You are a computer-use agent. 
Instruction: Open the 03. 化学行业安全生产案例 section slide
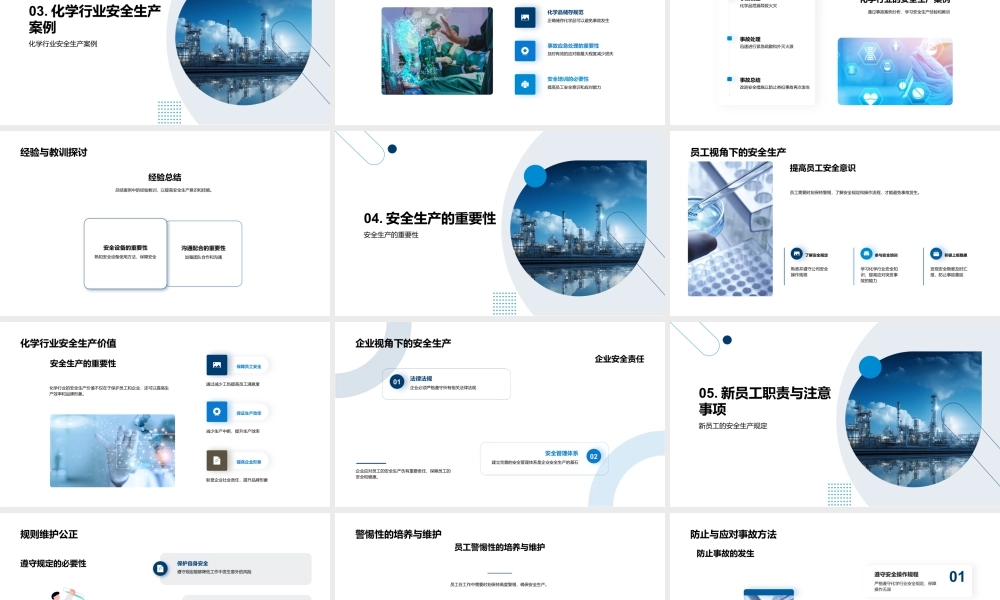click(x=165, y=62)
